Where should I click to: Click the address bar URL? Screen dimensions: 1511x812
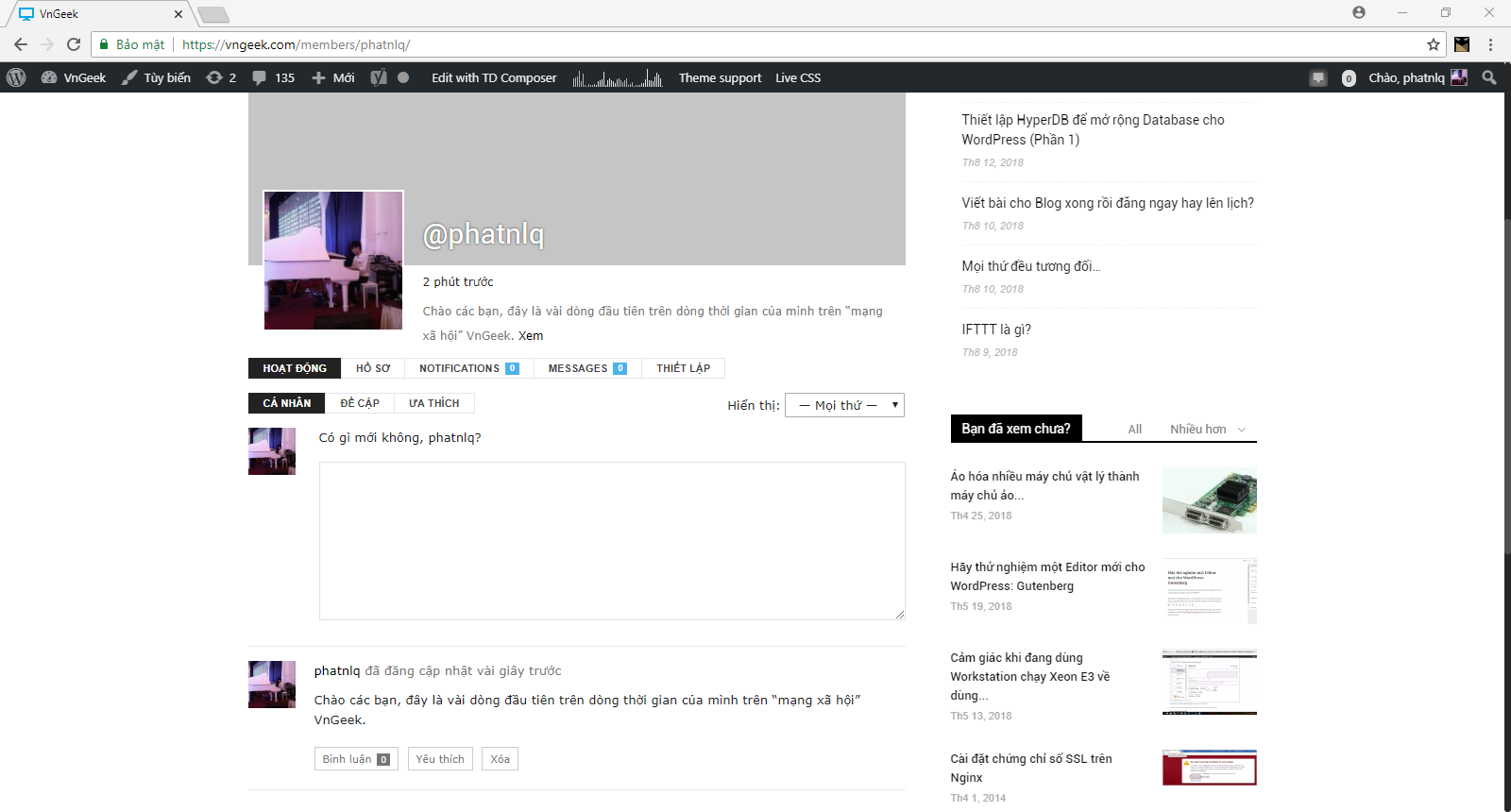click(x=296, y=44)
